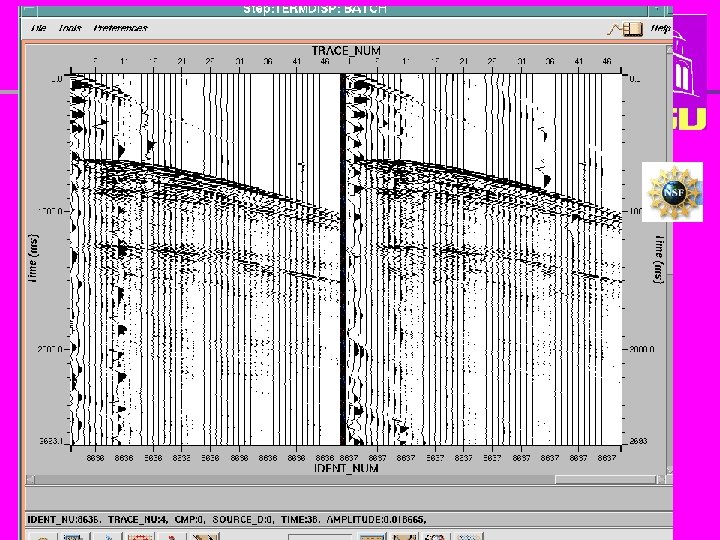
Task: Open the File menu
Action: coord(39,28)
